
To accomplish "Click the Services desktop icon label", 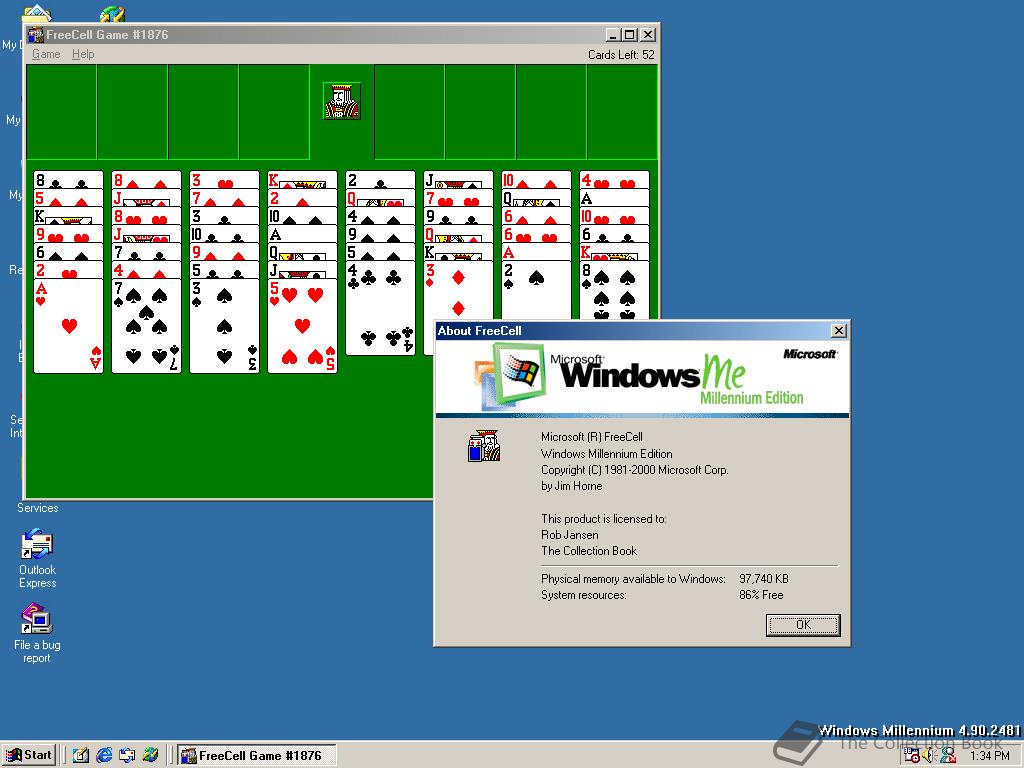I will pyautogui.click(x=37, y=508).
